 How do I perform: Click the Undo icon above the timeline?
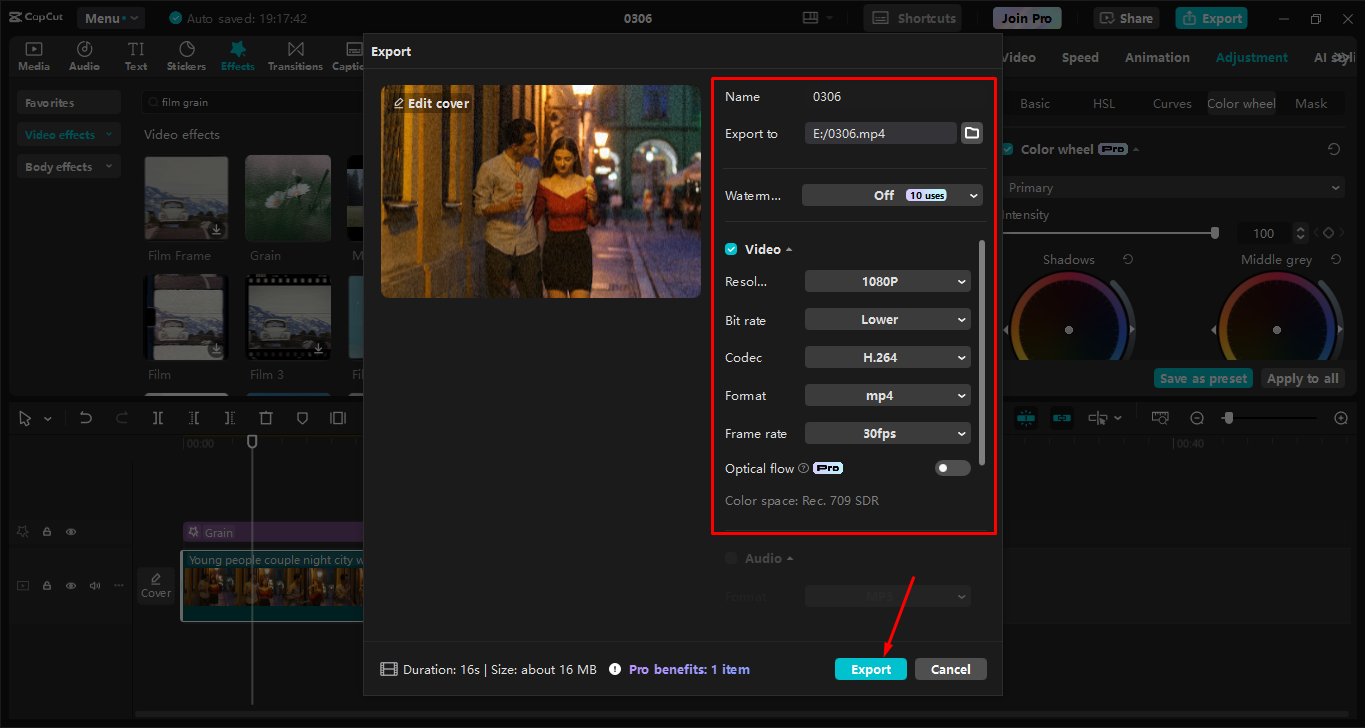tap(85, 418)
